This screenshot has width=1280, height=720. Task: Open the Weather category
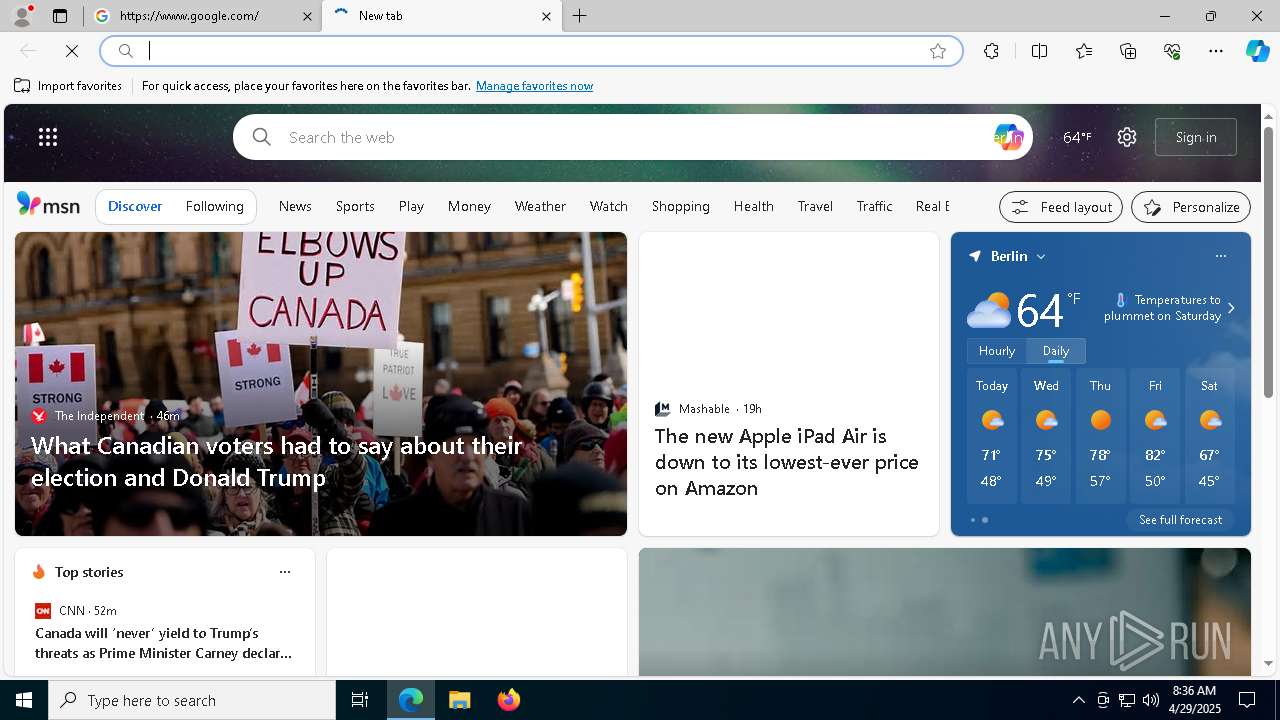[x=540, y=206]
